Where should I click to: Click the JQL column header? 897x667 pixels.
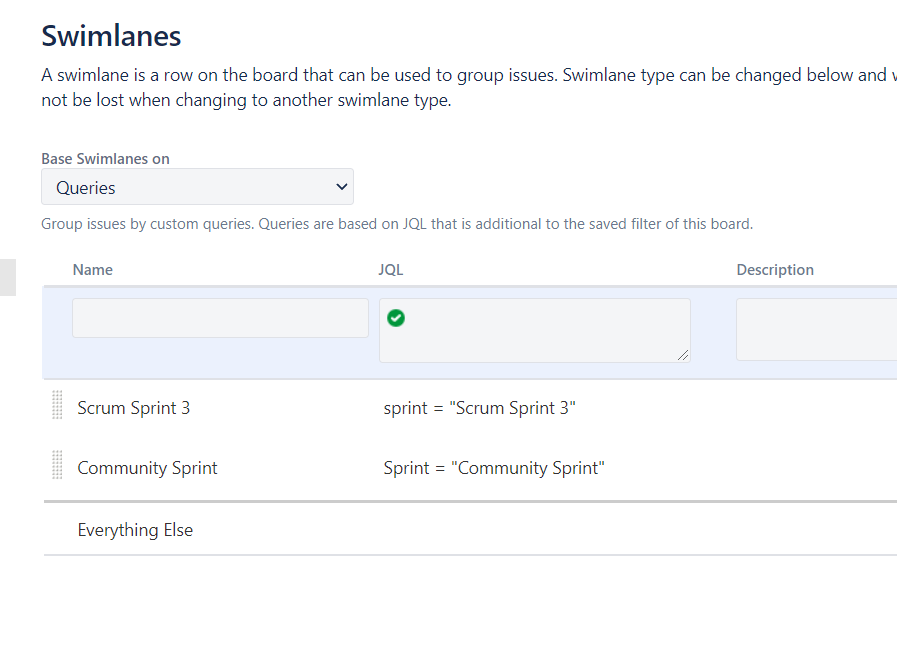(390, 269)
